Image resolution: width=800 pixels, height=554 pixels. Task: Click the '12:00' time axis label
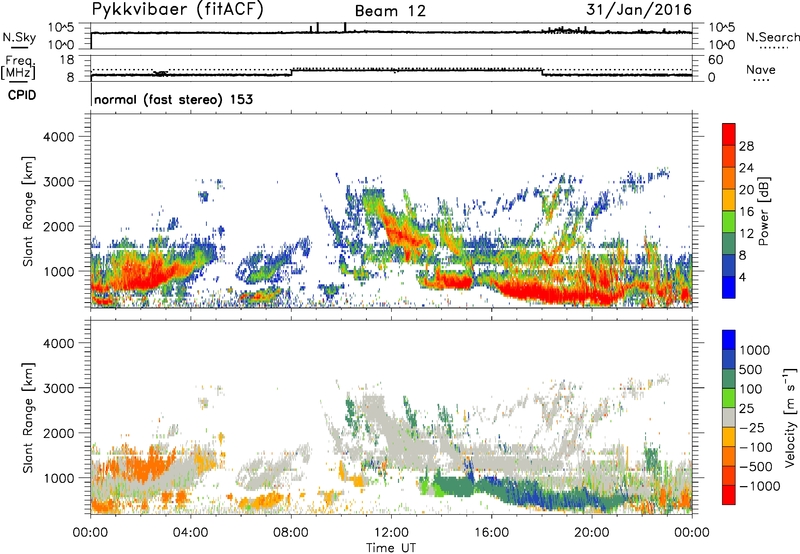(391, 533)
